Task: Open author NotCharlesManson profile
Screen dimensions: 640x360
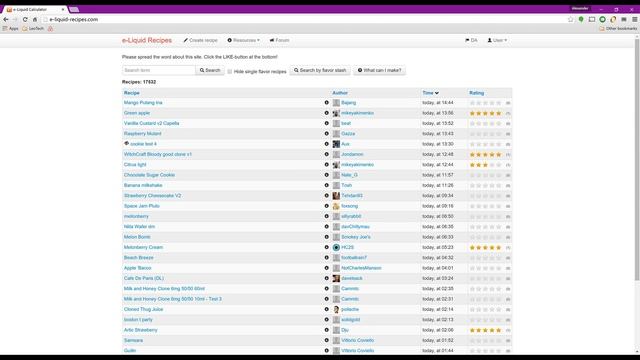Action: click(x=361, y=268)
